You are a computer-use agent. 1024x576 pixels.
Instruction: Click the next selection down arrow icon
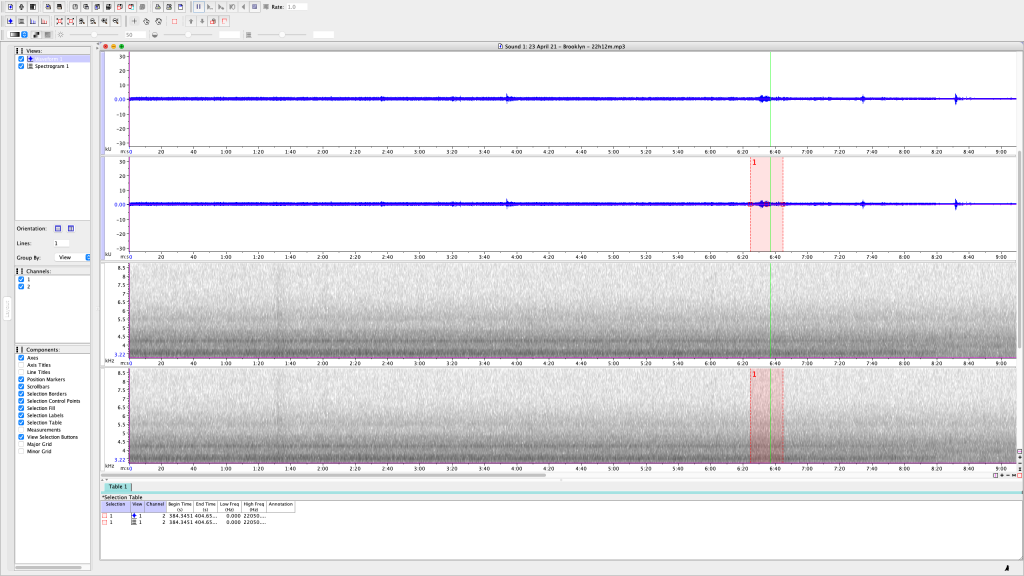202,20
